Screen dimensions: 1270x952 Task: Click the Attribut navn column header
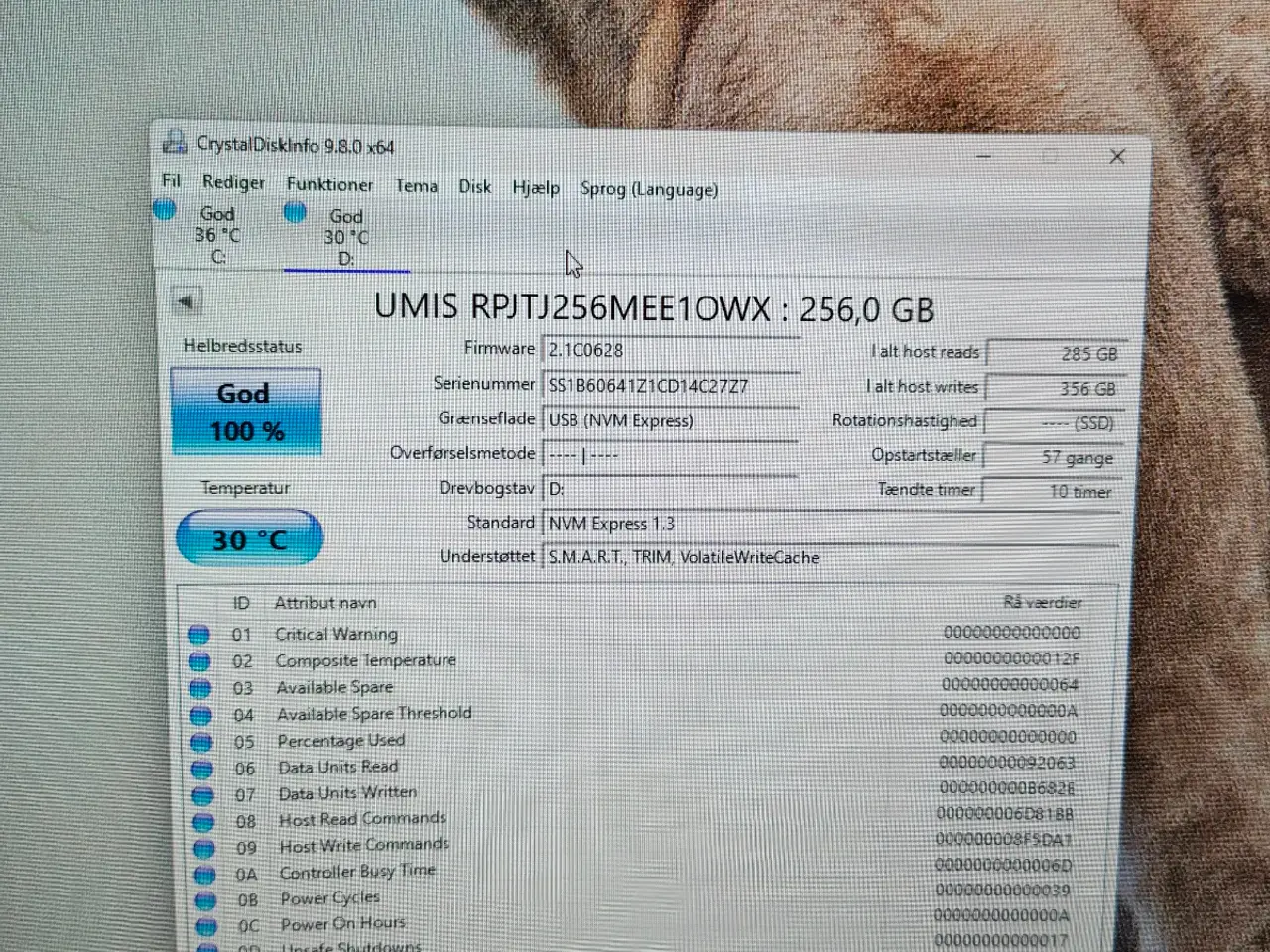325,602
